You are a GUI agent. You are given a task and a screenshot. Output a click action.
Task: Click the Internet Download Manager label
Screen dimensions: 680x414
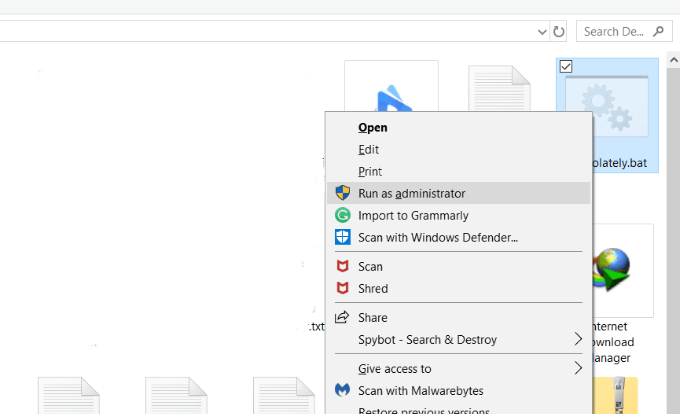612,342
